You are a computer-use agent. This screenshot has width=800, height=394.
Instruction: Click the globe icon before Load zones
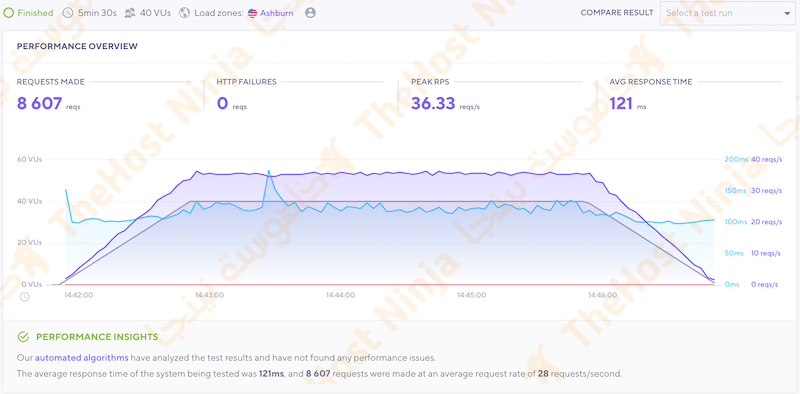184,13
